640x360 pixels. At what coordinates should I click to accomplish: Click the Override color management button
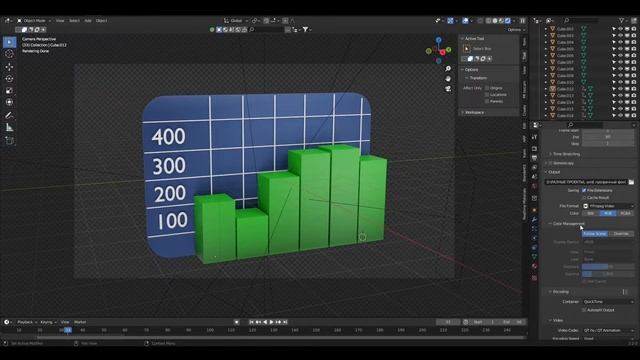(621, 234)
